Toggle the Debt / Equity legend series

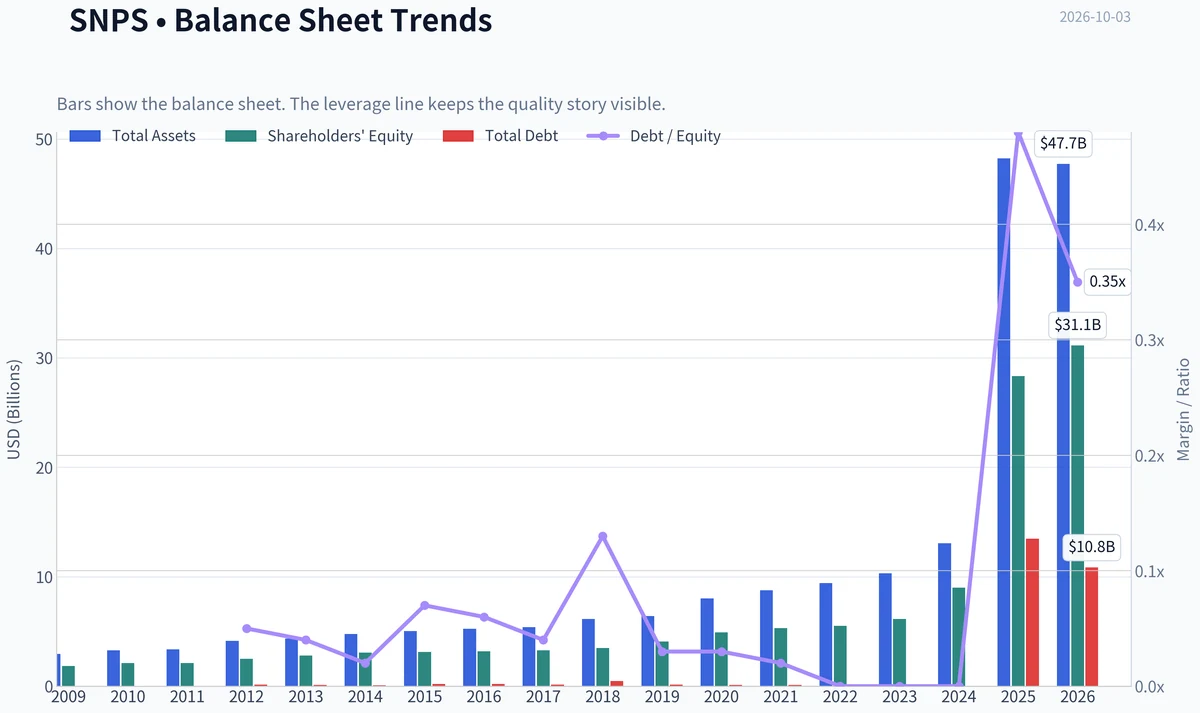(654, 136)
